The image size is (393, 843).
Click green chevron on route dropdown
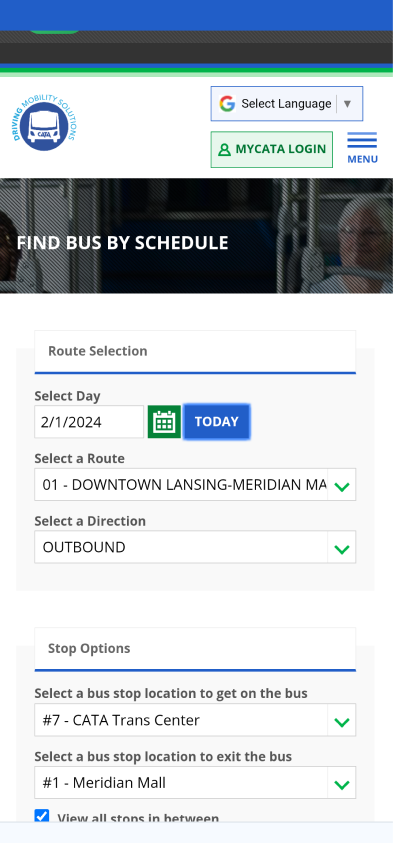tap(342, 487)
